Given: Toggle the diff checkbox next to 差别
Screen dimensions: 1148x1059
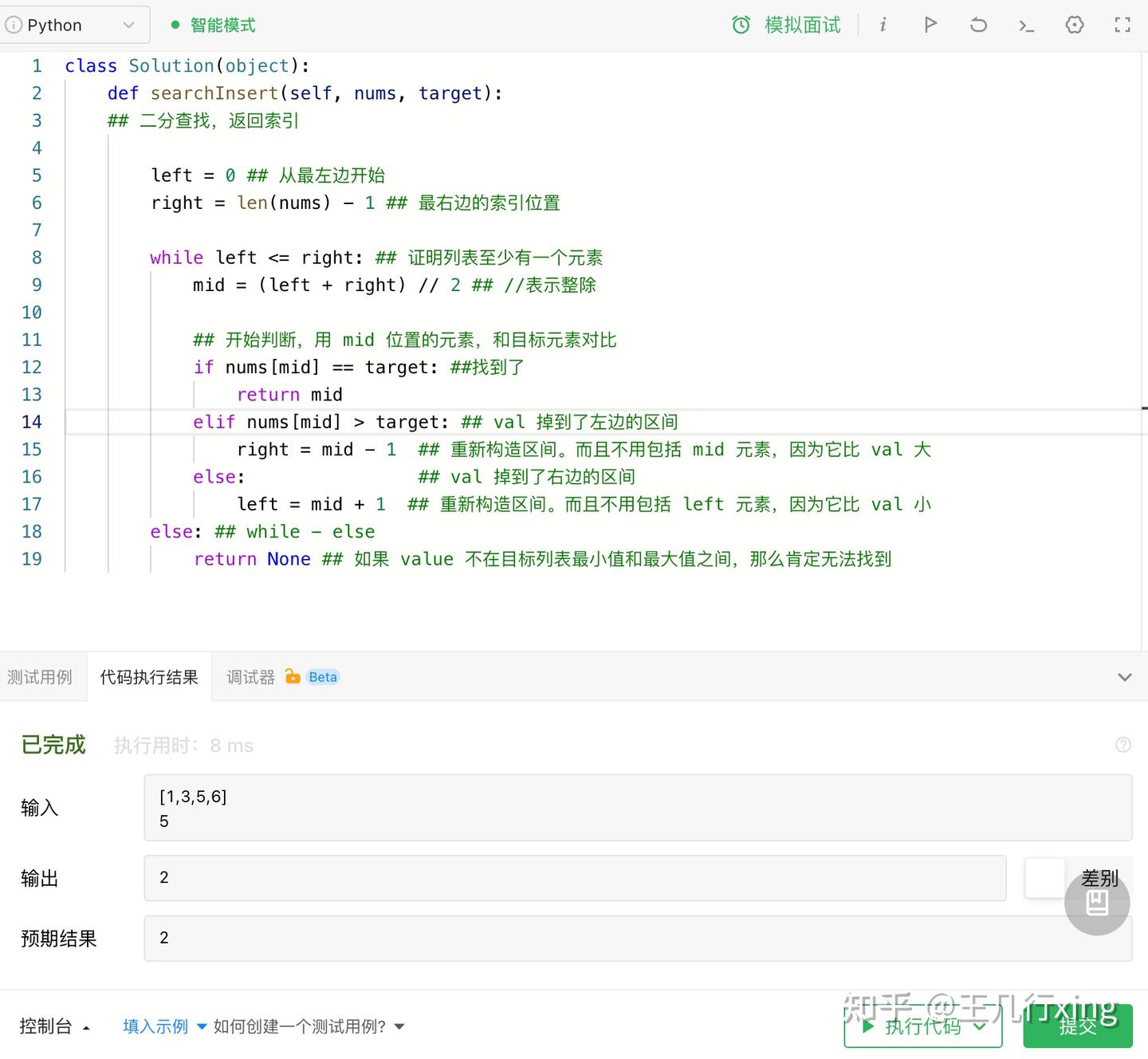Looking at the screenshot, I should pyautogui.click(x=1044, y=877).
